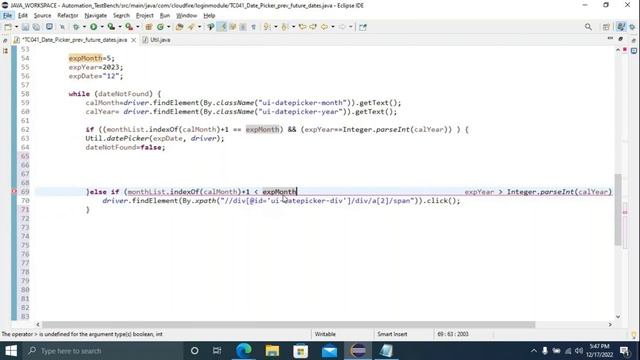Image resolution: width=640 pixels, height=360 pixels.
Task: Open Microsoft Edge from the taskbar
Action: click(244, 351)
